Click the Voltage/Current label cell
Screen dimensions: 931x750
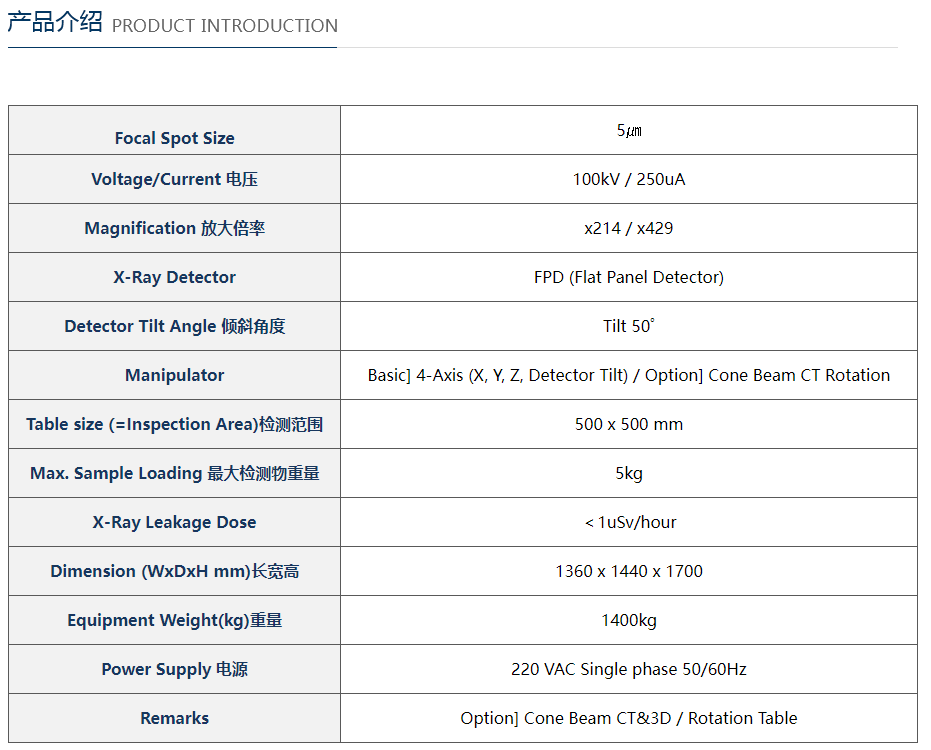(x=174, y=180)
